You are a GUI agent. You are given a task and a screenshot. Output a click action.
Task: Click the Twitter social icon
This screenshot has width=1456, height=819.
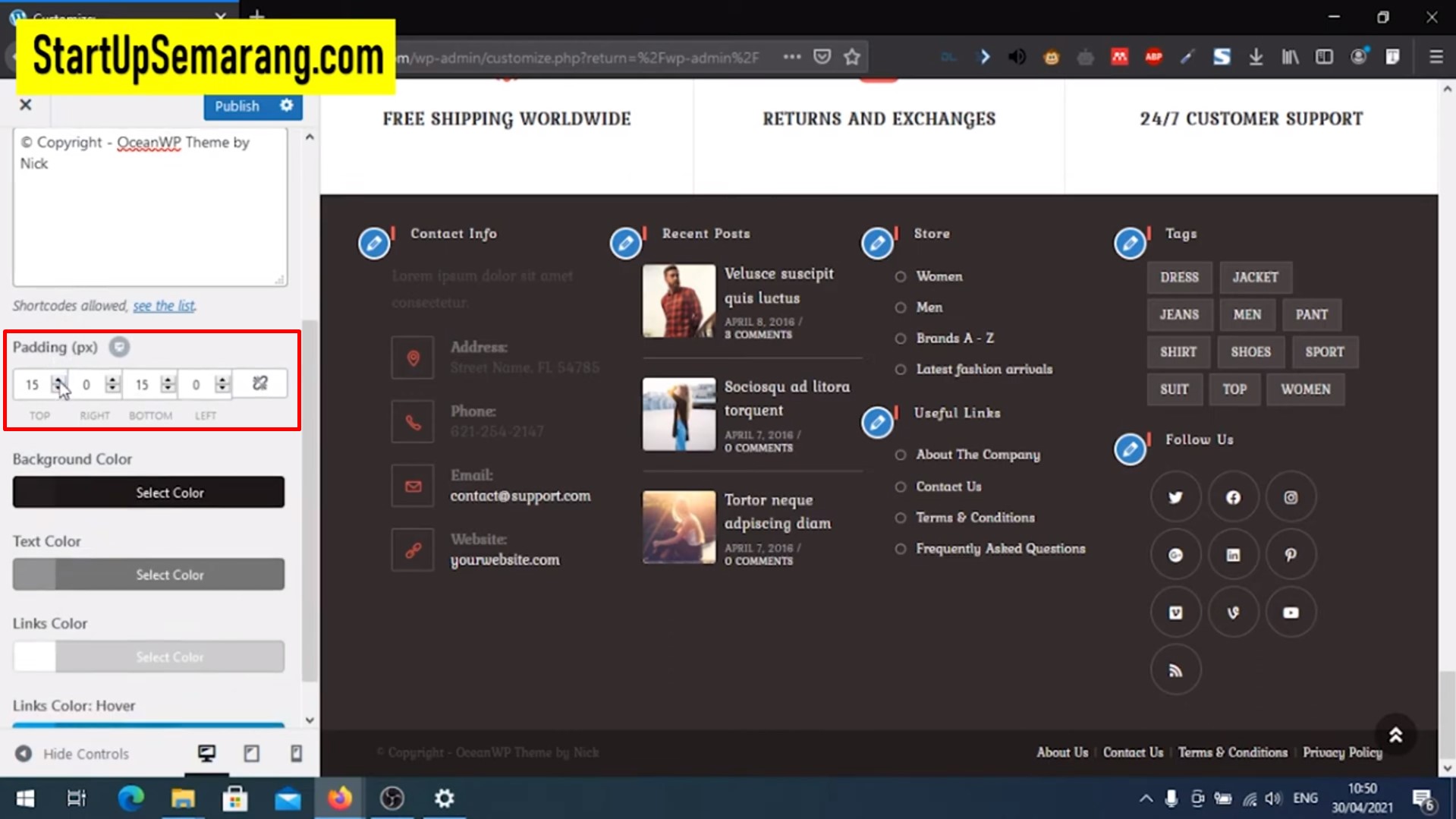click(x=1175, y=498)
